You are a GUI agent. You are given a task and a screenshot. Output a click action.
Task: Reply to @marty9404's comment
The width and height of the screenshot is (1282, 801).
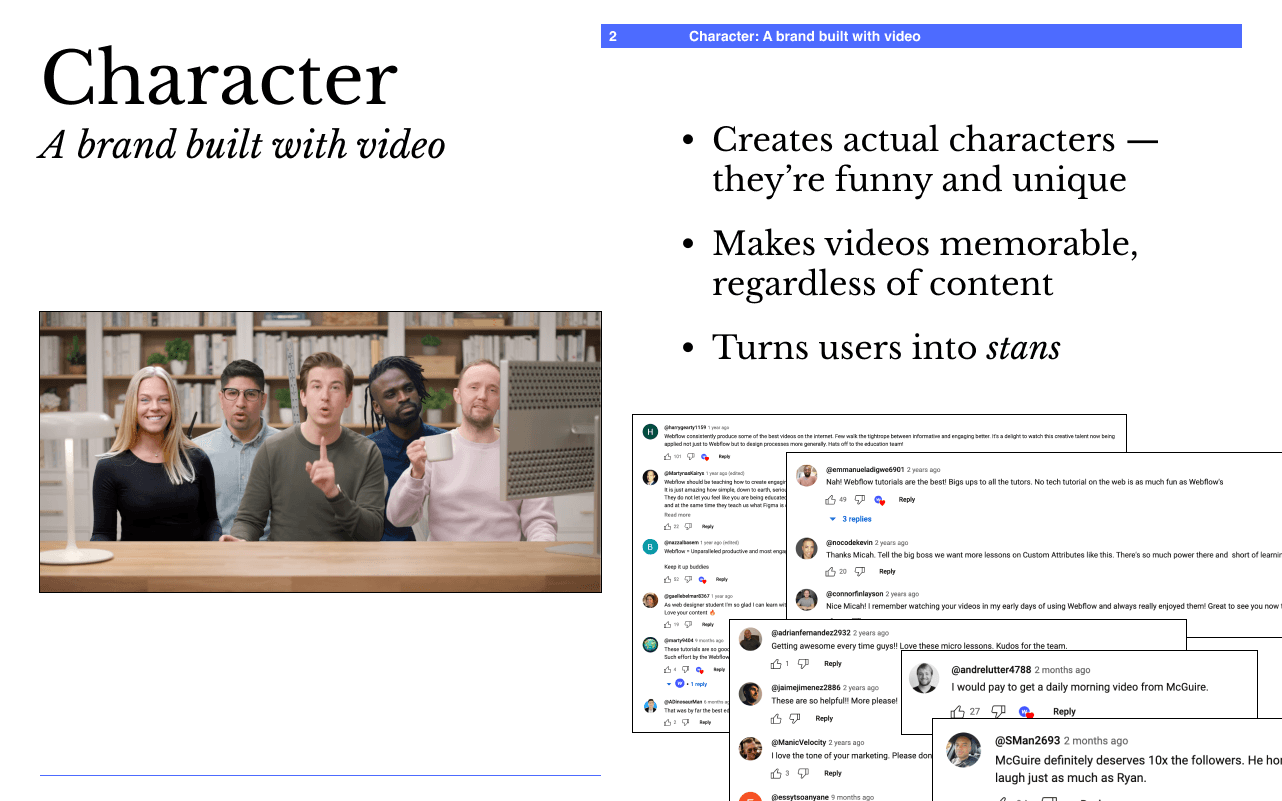pos(719,669)
